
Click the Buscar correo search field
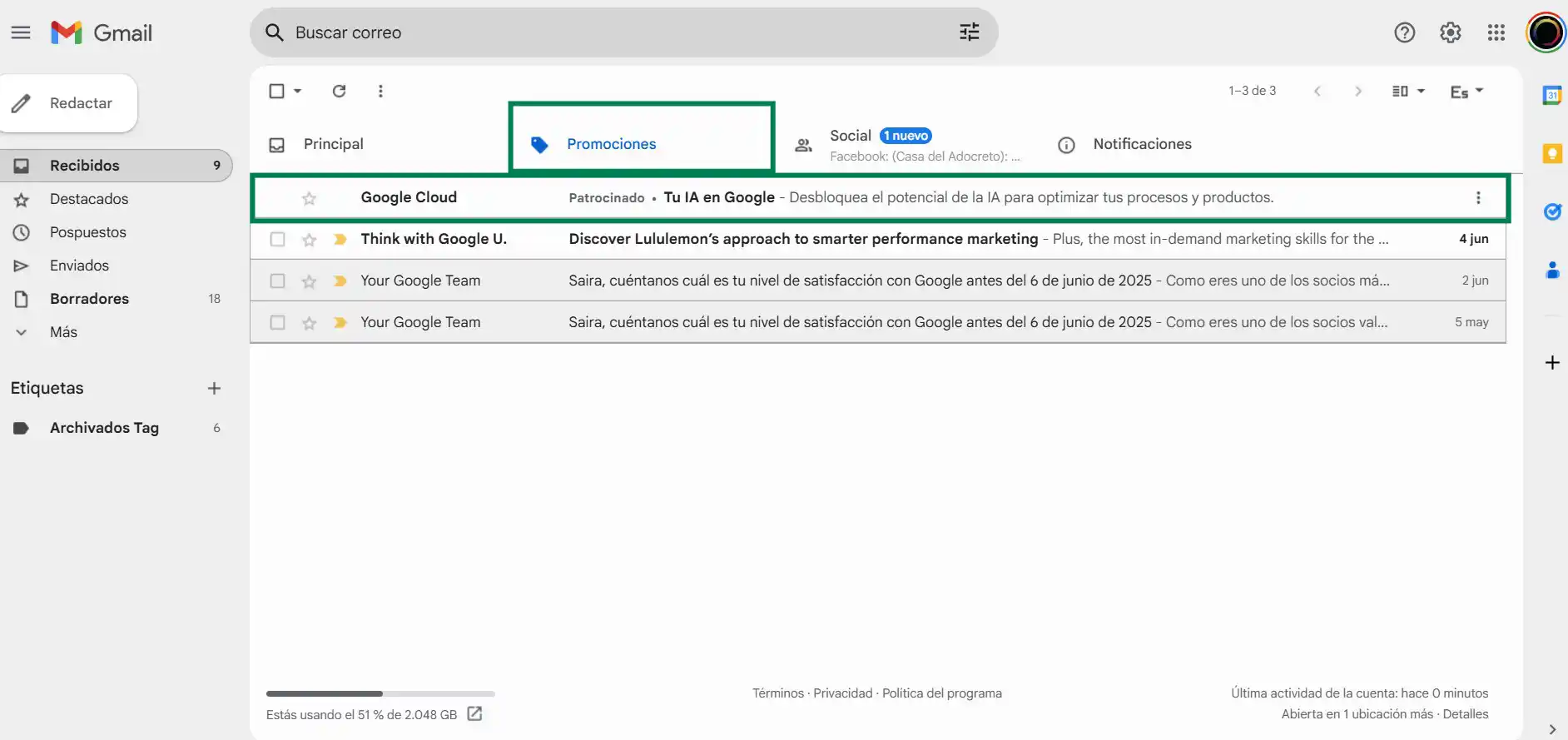click(624, 32)
